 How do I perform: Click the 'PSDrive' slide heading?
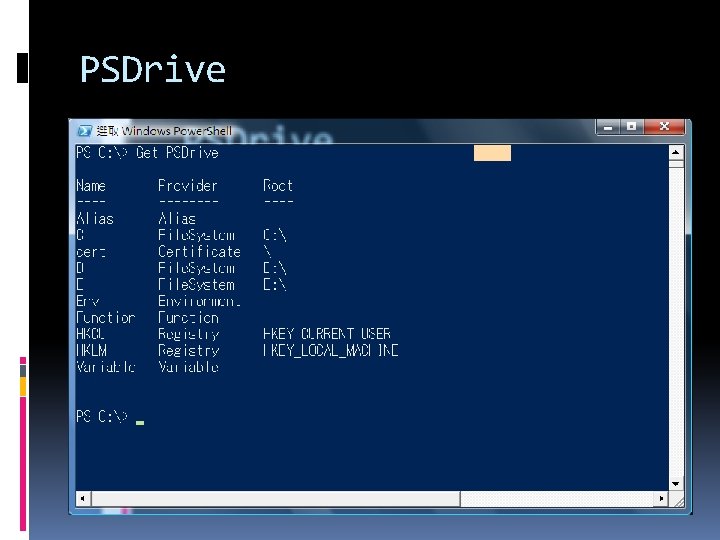point(153,70)
